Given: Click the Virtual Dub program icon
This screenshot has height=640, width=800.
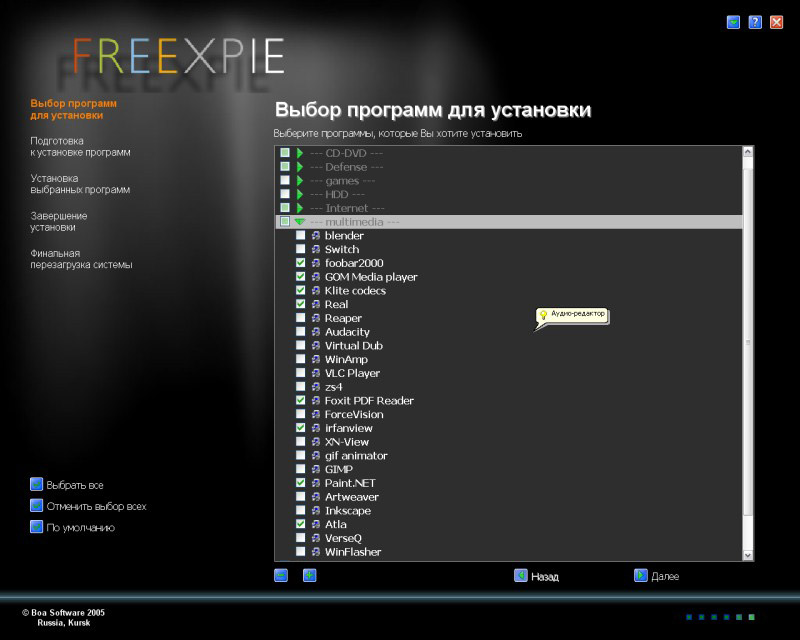Looking at the screenshot, I should click(x=316, y=346).
